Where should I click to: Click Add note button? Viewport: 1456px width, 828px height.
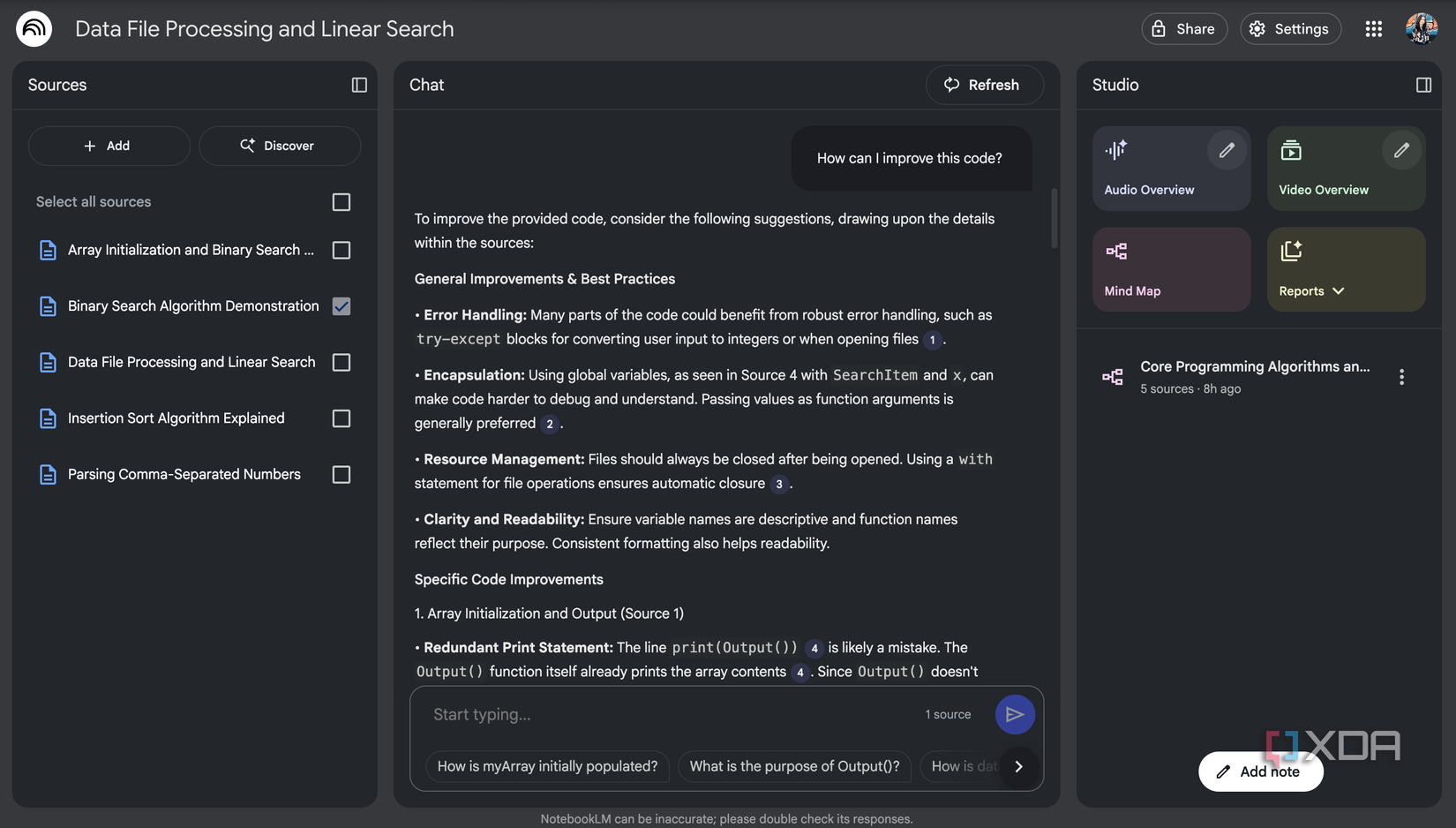click(1260, 772)
